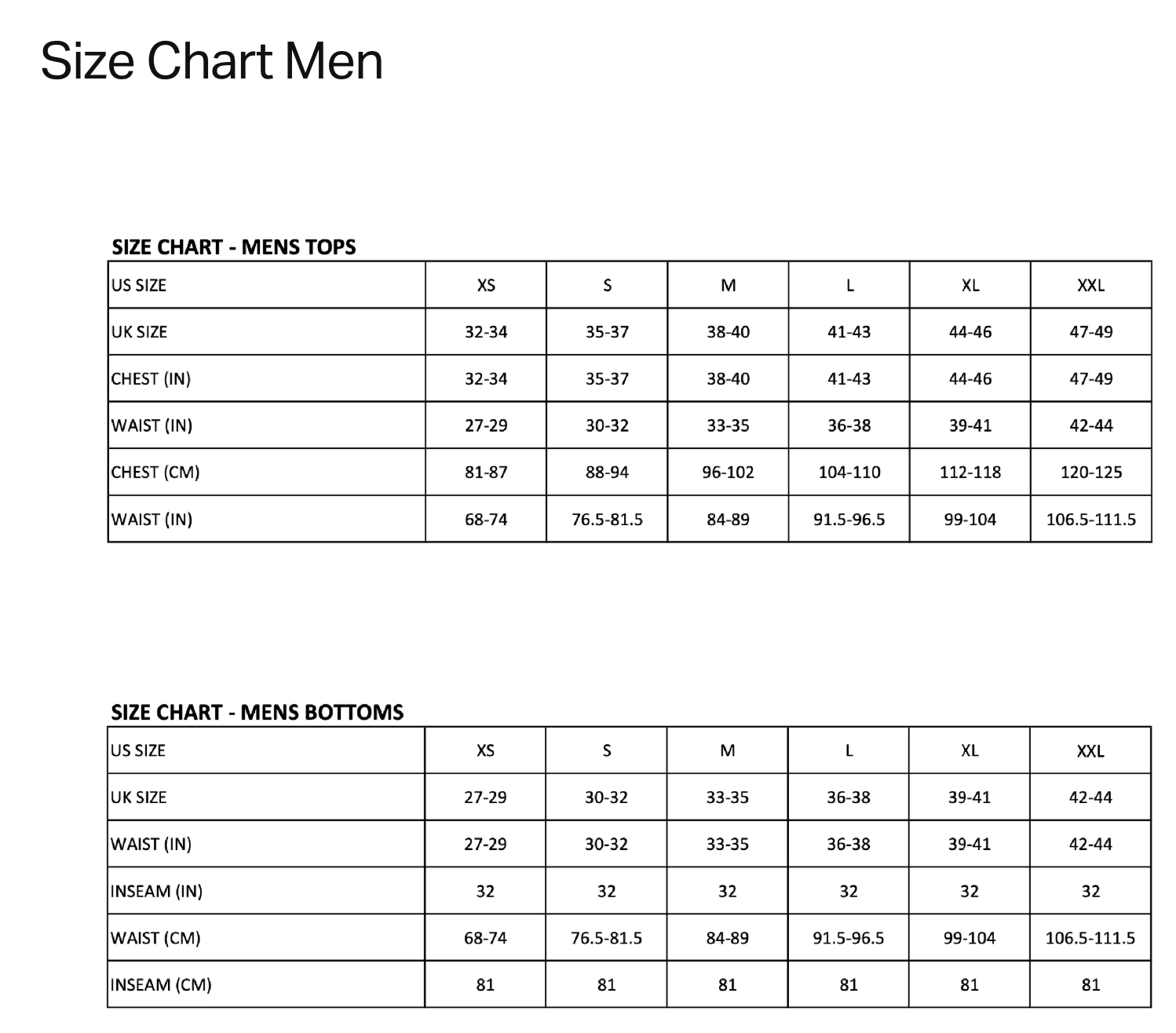Click the XS column header in bottoms table

pos(485,751)
